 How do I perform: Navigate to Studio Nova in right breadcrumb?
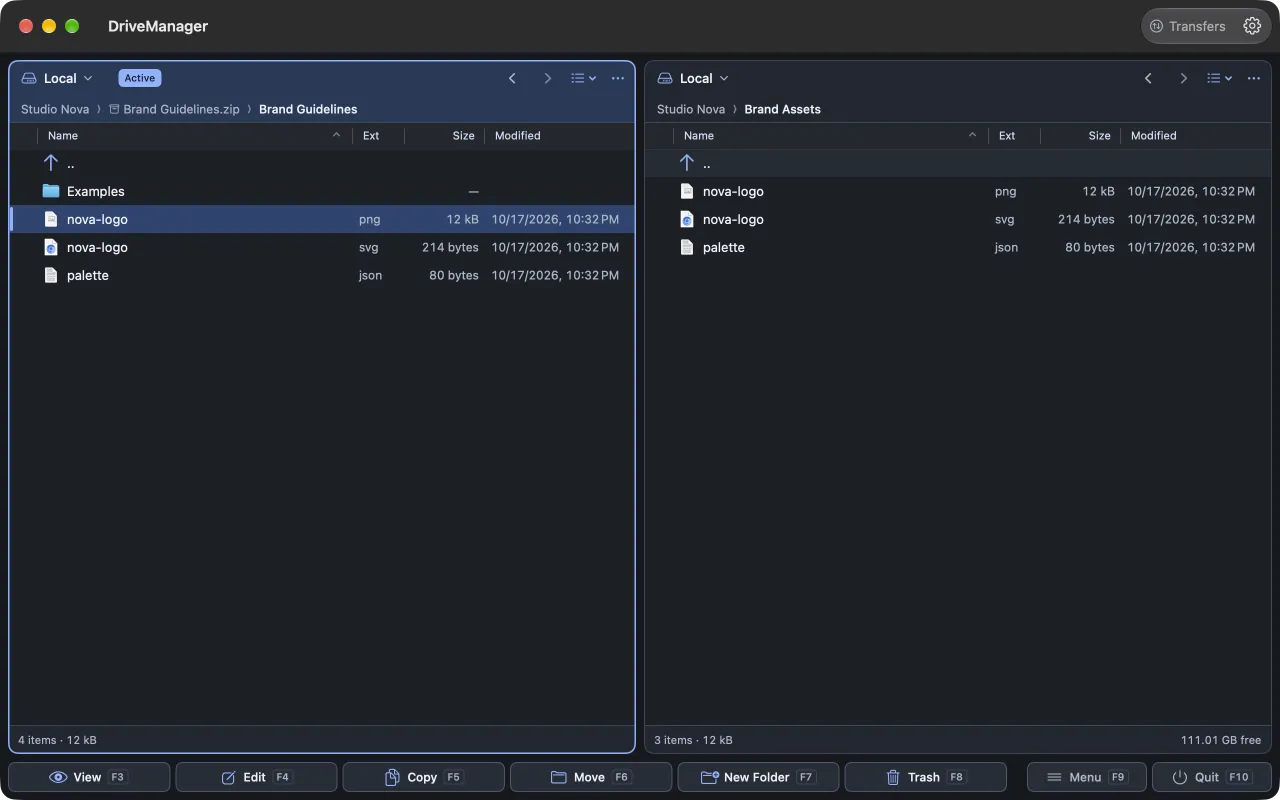691,109
